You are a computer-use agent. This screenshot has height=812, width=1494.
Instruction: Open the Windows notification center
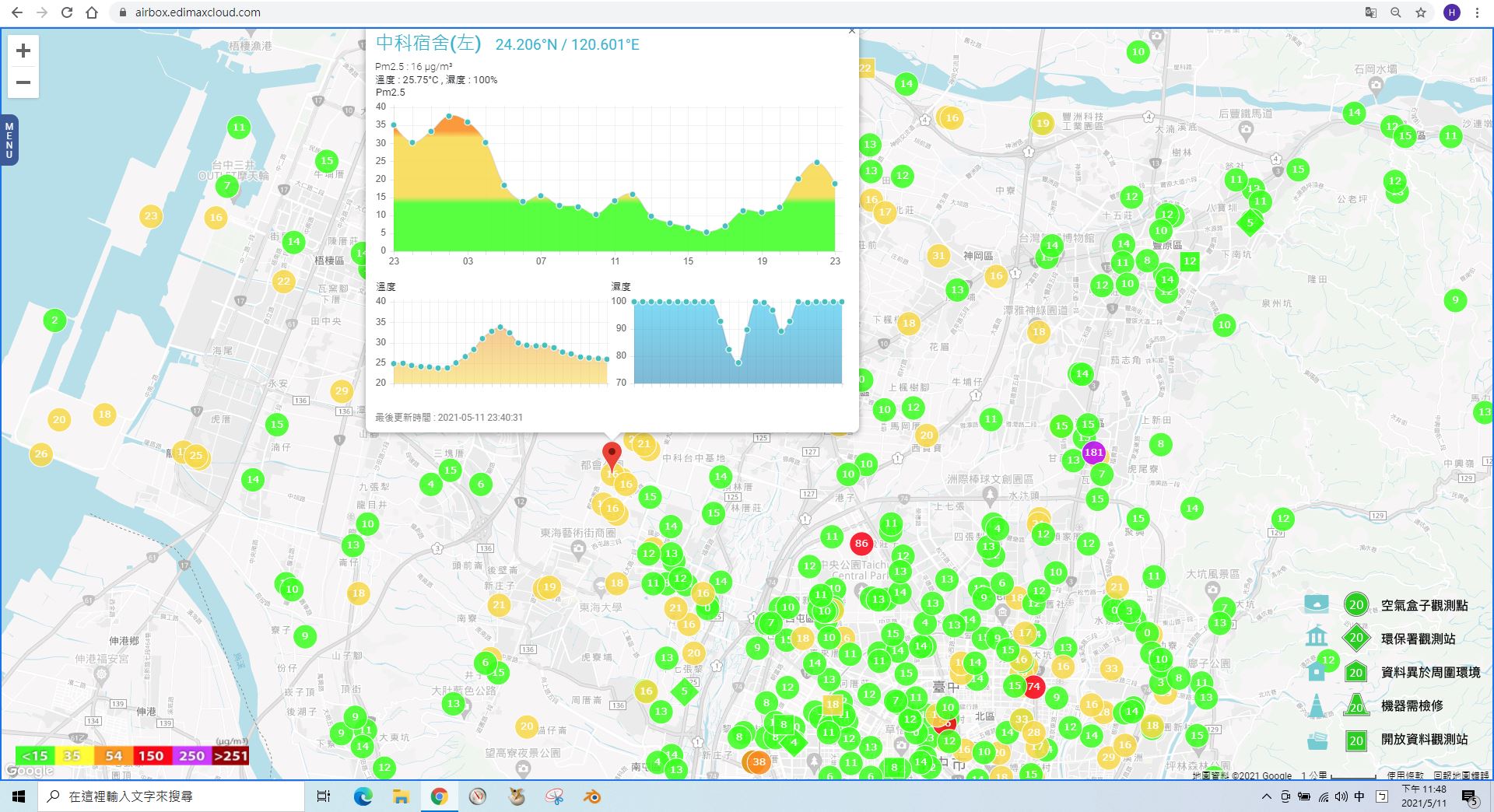click(1469, 797)
